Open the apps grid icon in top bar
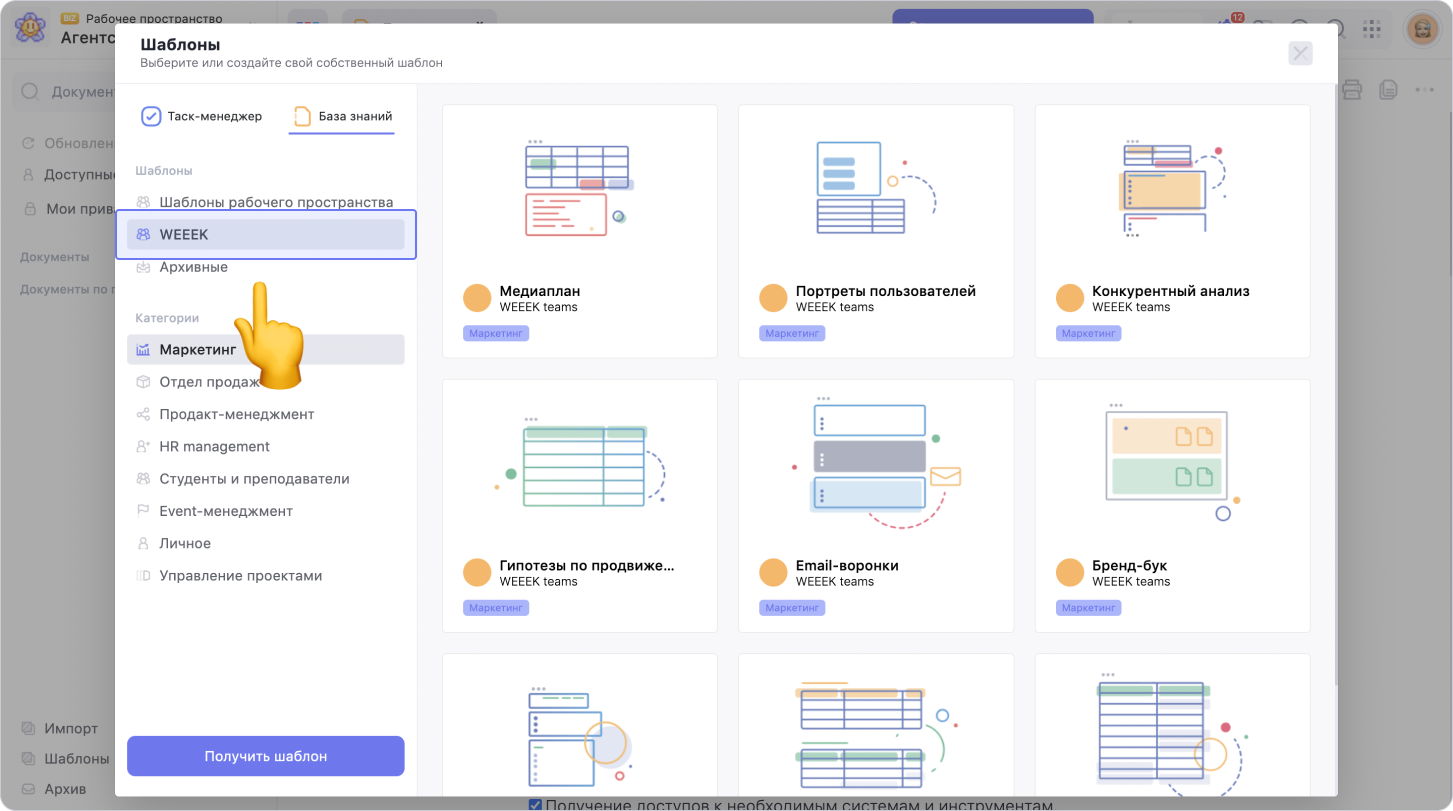The width and height of the screenshot is (1453, 811). point(1372,29)
